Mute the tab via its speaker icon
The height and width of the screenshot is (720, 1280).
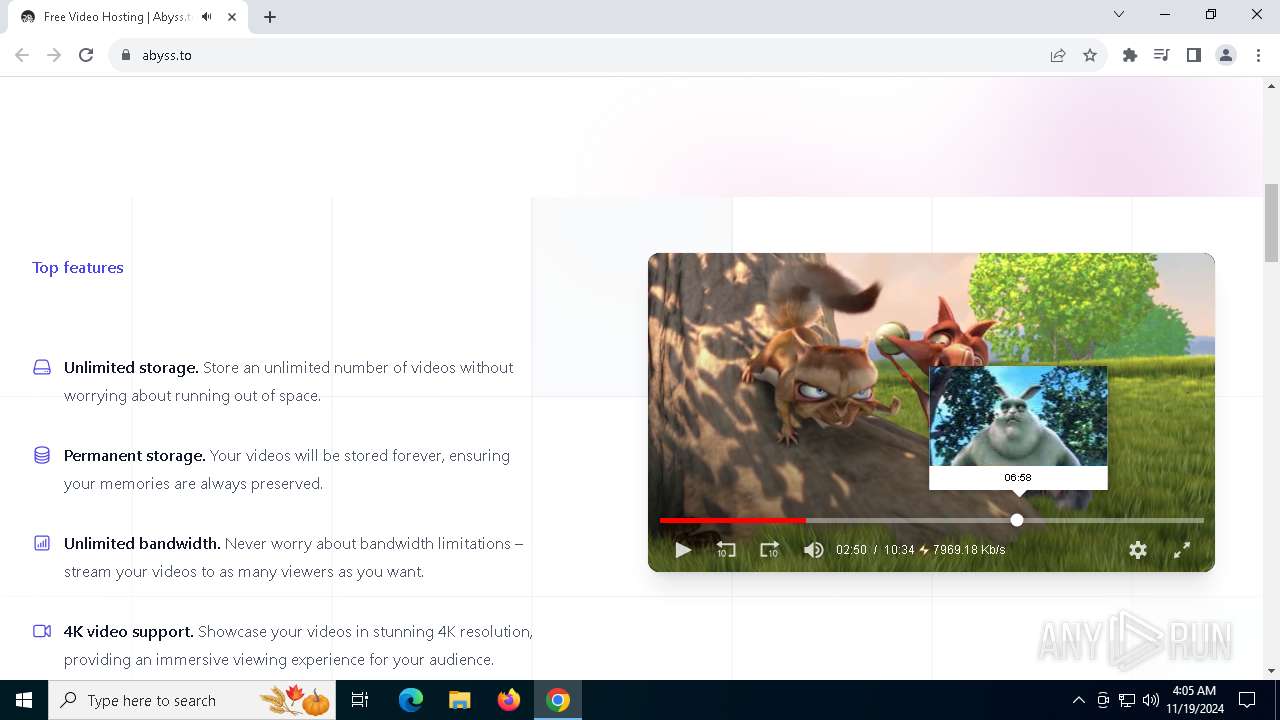pos(206,17)
